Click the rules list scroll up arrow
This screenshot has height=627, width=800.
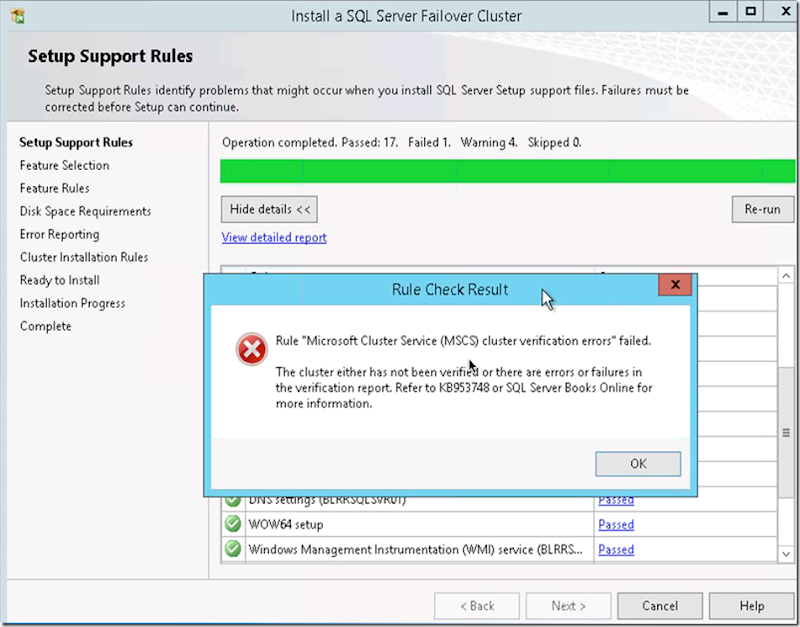pos(786,276)
